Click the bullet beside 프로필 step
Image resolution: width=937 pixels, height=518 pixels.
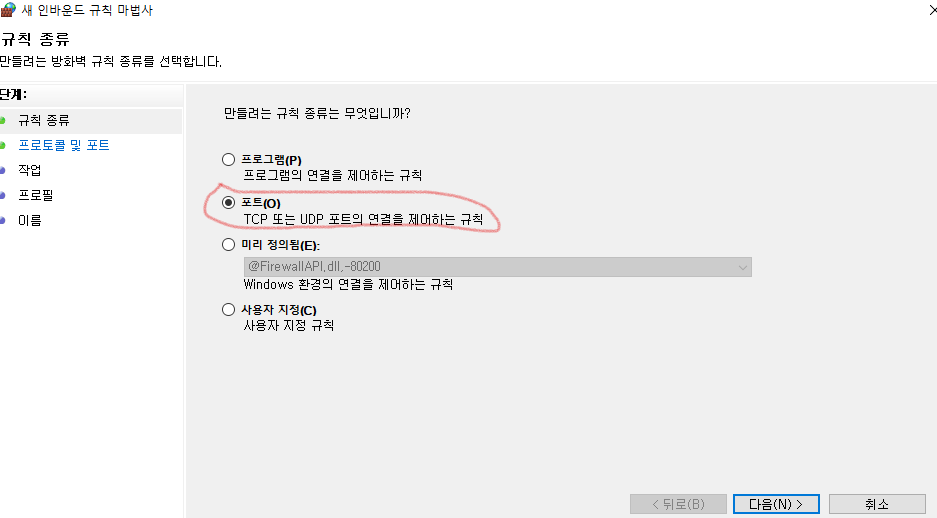(2, 195)
